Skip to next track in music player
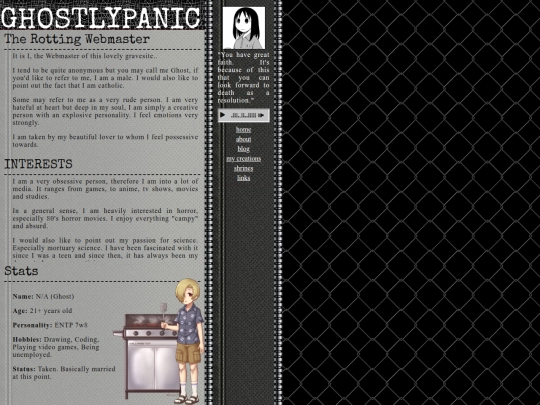Viewport: 540px width, 405px height. (x=261, y=115)
